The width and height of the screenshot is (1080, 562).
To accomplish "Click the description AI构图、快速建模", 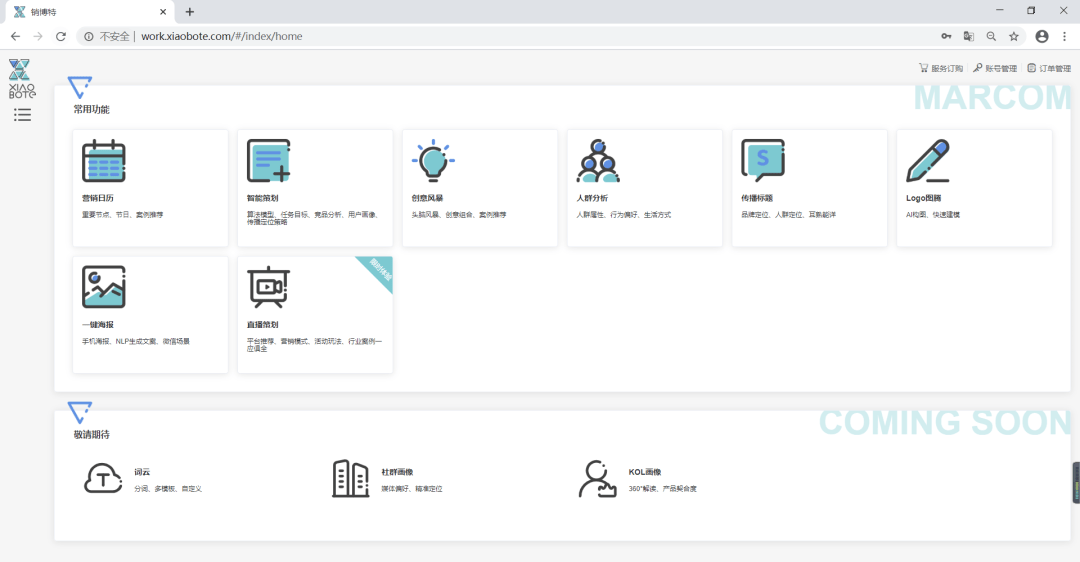I will click(933, 215).
